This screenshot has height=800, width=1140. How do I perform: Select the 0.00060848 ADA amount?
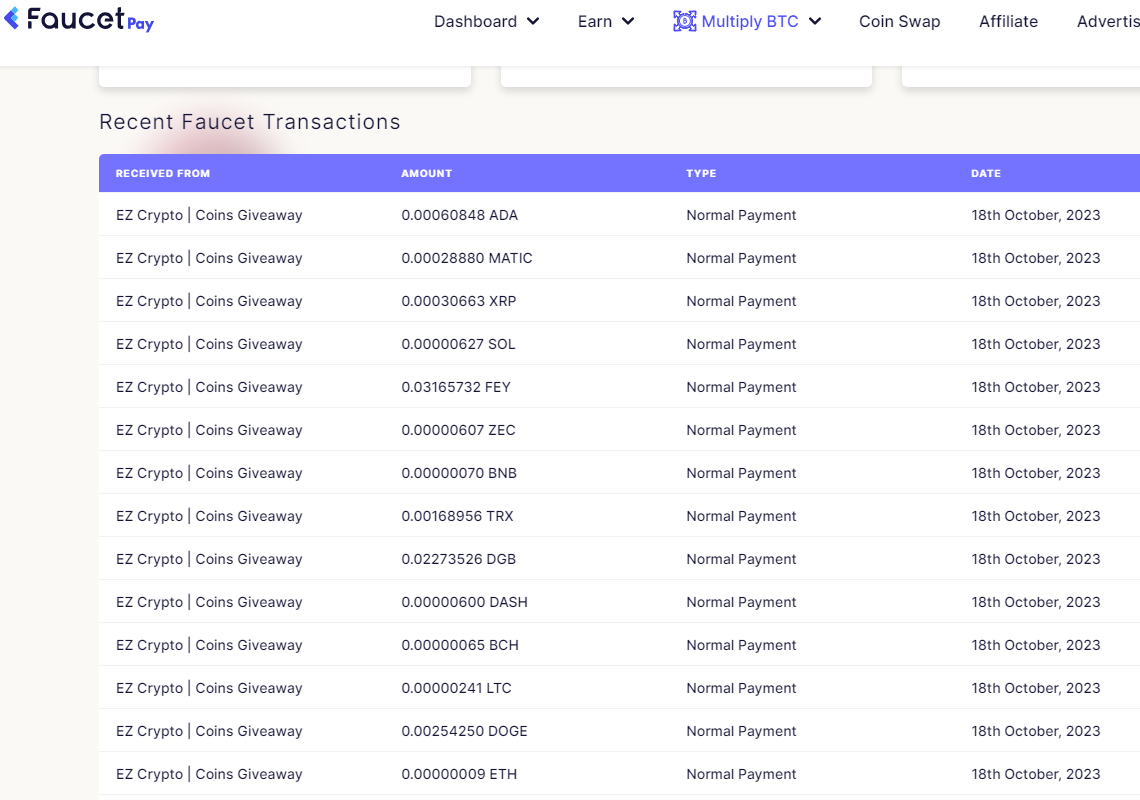tap(459, 215)
